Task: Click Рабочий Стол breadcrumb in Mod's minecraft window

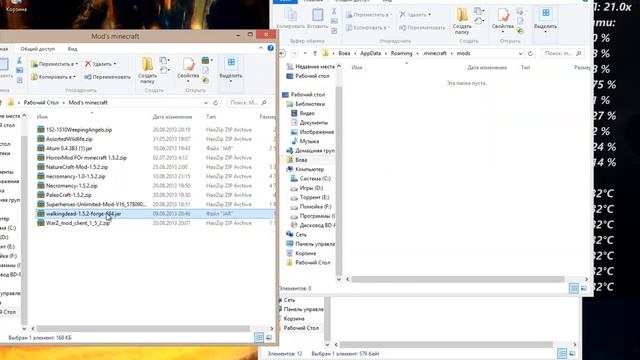Action: 41,103
